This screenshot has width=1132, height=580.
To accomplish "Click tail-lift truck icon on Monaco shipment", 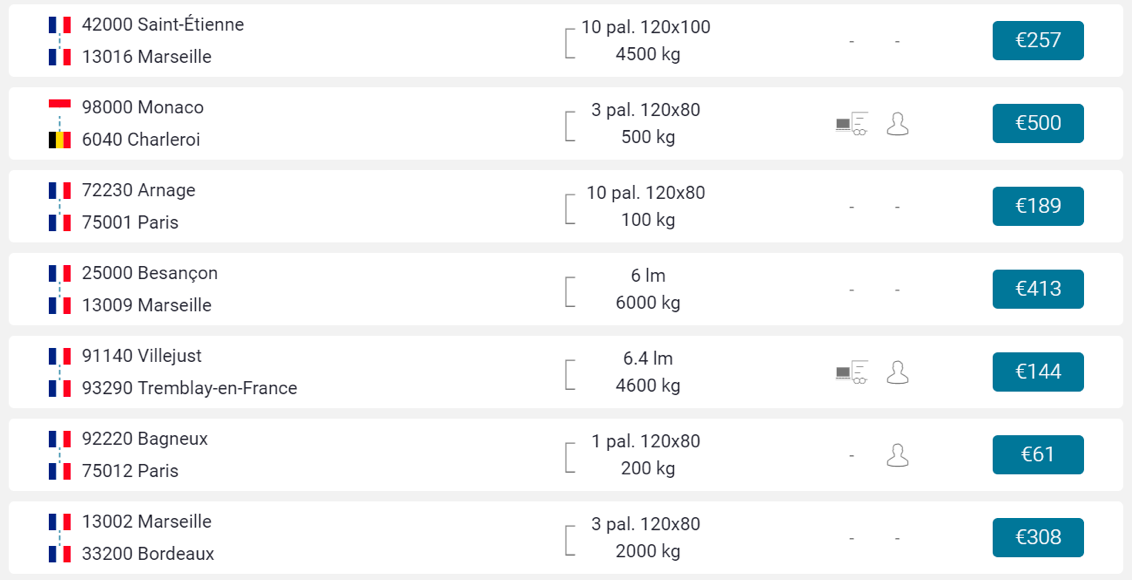I will [x=851, y=124].
